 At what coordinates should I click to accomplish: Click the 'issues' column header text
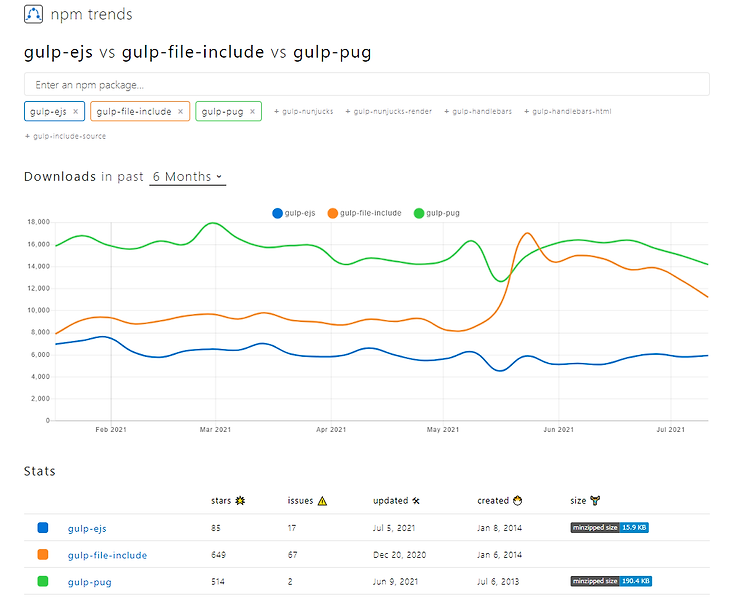[x=300, y=501]
